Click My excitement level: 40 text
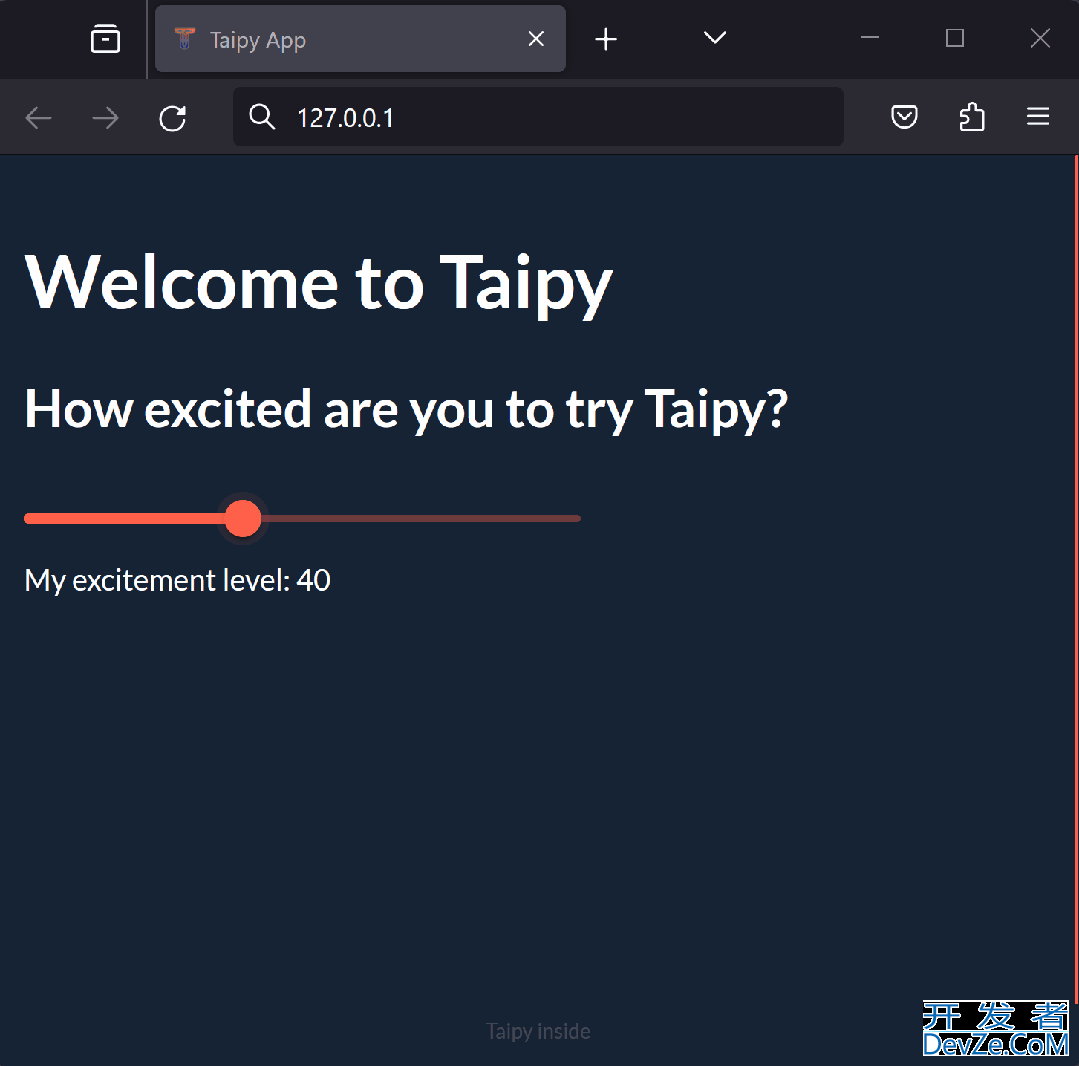Screen dimensions: 1079x1066 point(178,581)
